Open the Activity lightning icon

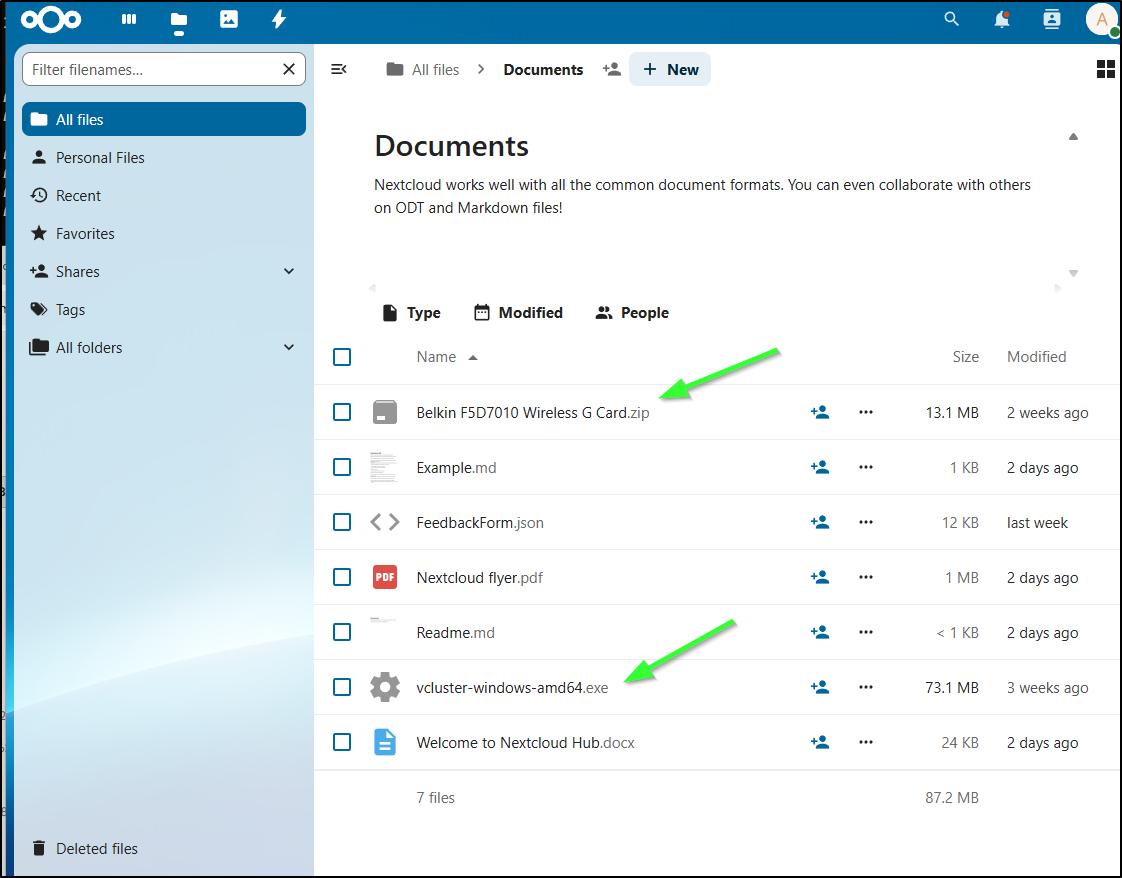[279, 19]
